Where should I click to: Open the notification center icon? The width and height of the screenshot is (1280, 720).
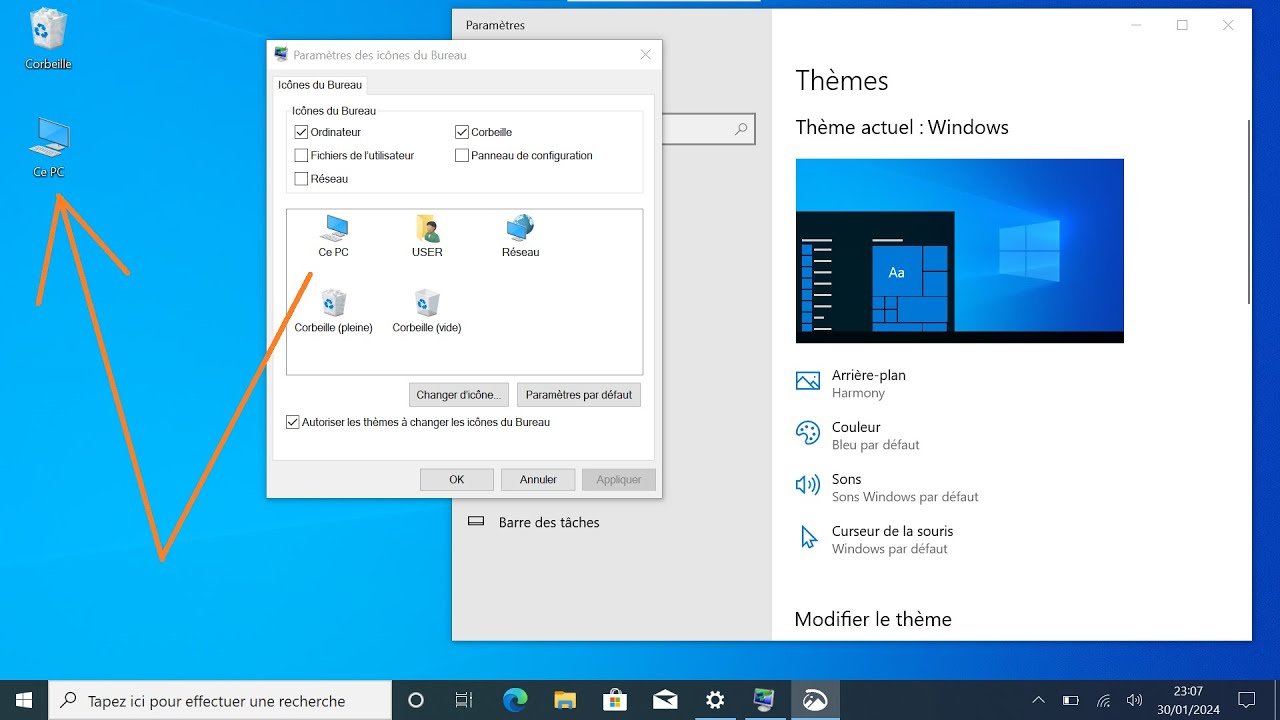1246,700
